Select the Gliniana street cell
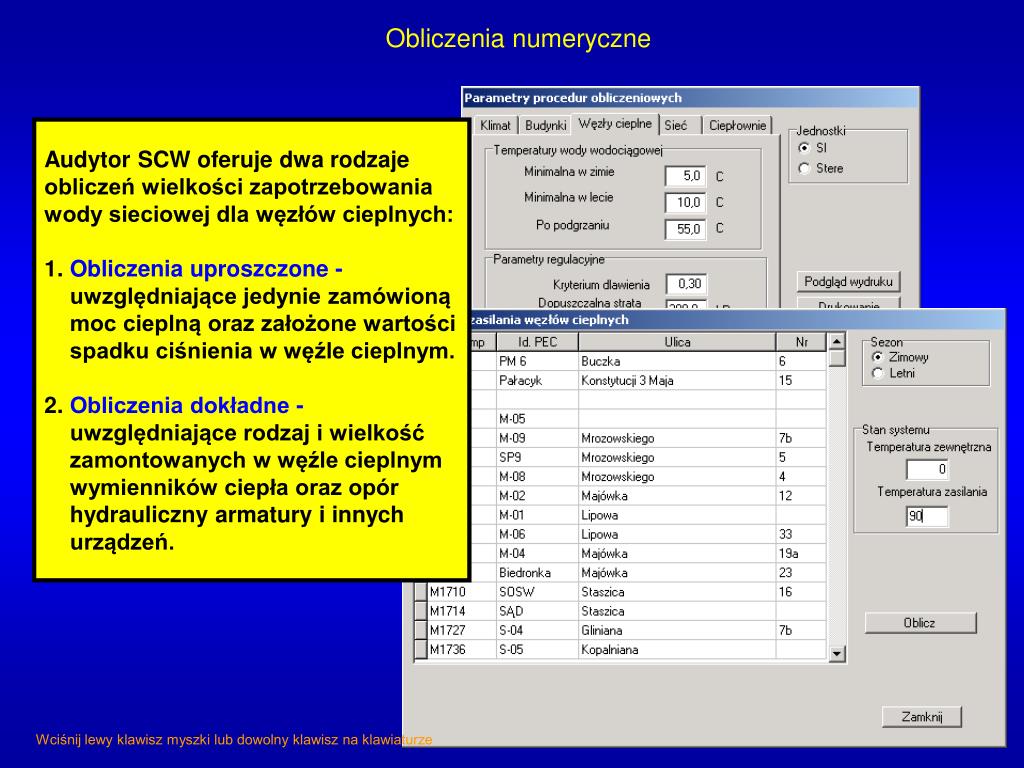Image resolution: width=1024 pixels, height=768 pixels. 677,631
